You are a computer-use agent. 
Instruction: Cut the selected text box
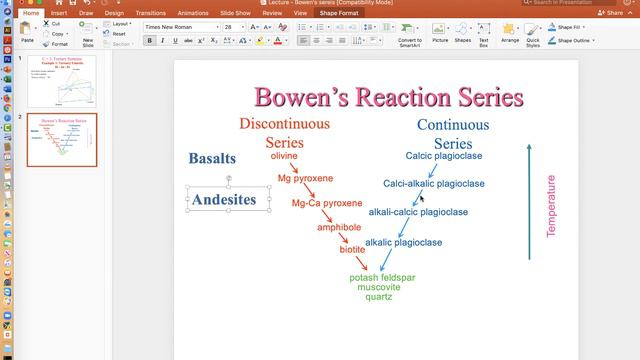coord(52,24)
